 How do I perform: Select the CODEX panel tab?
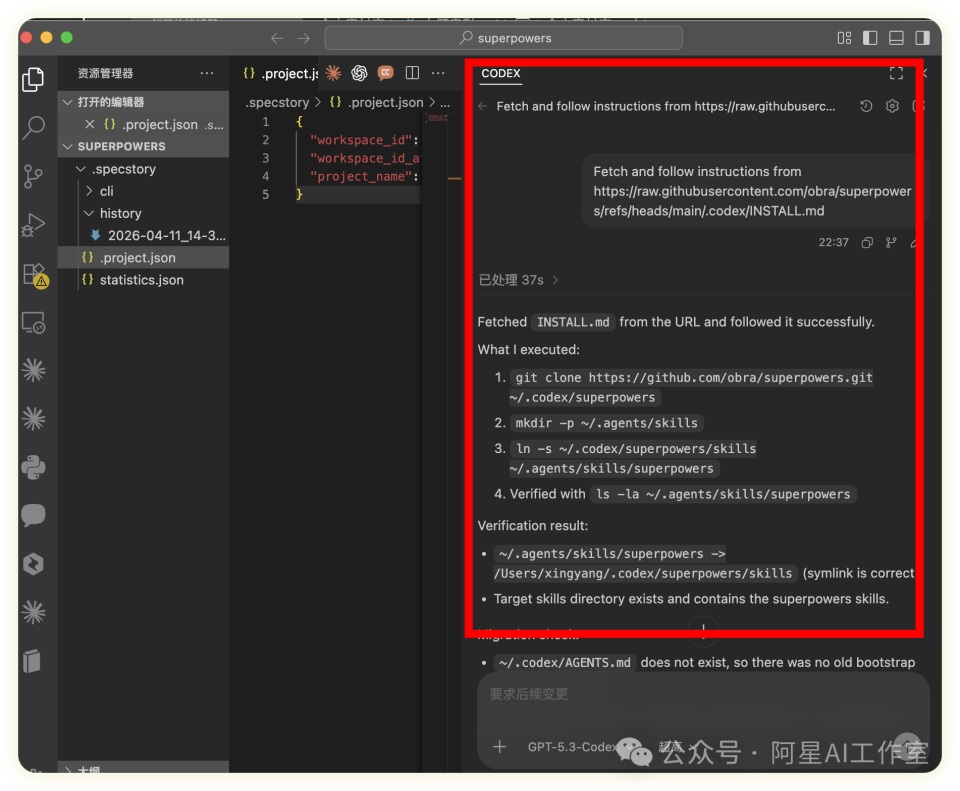coord(500,74)
